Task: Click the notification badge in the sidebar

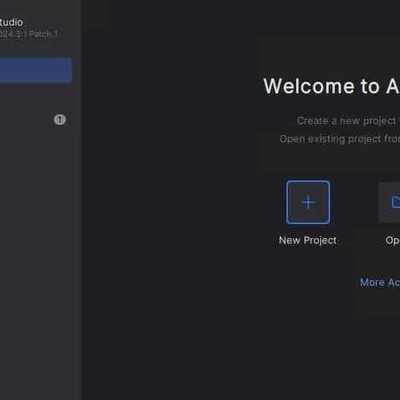Action: coord(60,120)
